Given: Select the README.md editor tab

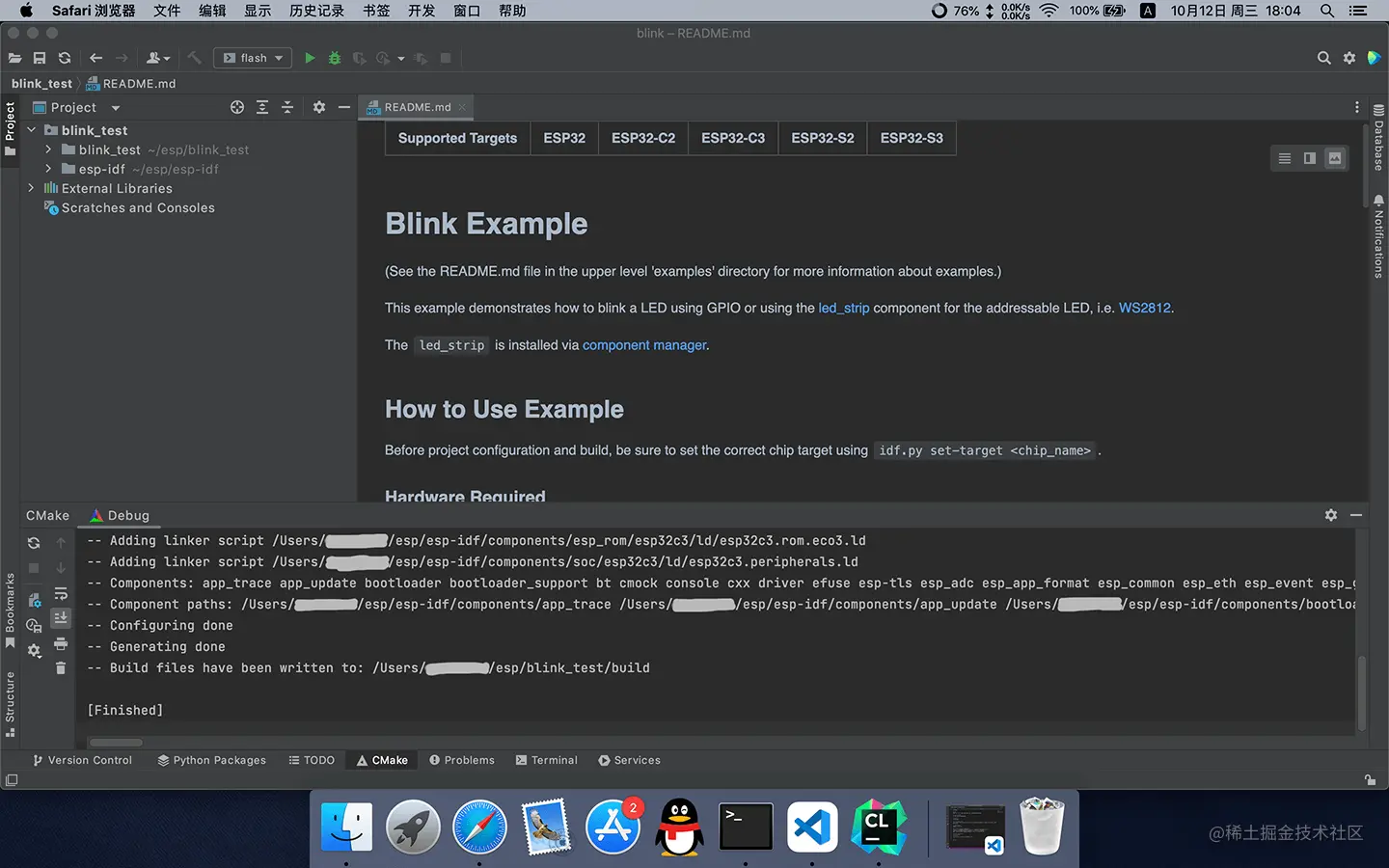Looking at the screenshot, I should tap(416, 107).
